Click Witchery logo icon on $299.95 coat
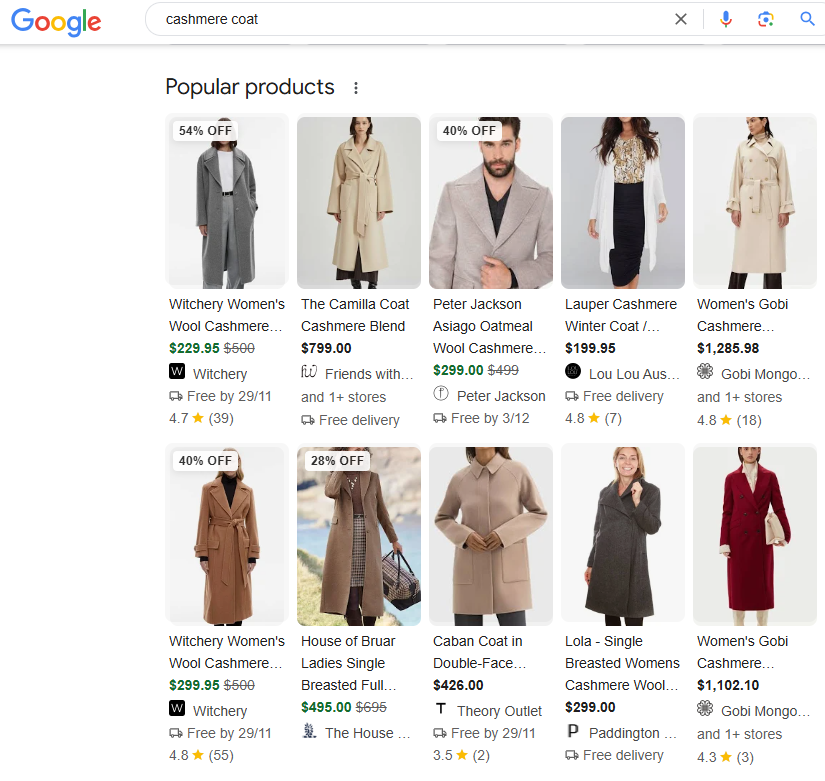Image resolution: width=825 pixels, height=781 pixels. (177, 708)
